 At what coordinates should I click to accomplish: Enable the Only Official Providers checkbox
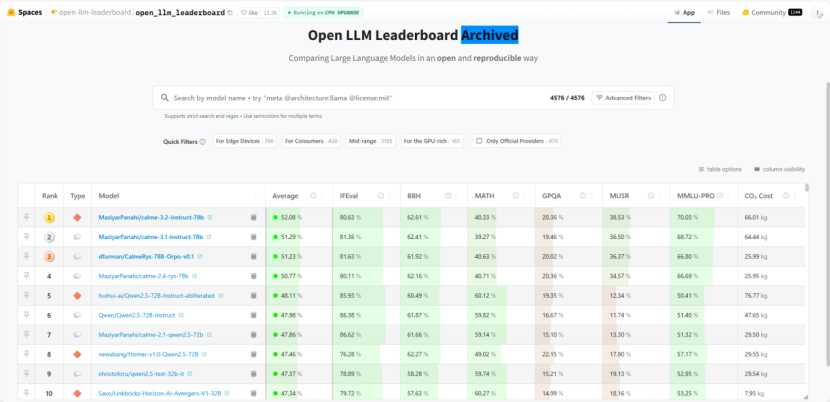point(479,141)
